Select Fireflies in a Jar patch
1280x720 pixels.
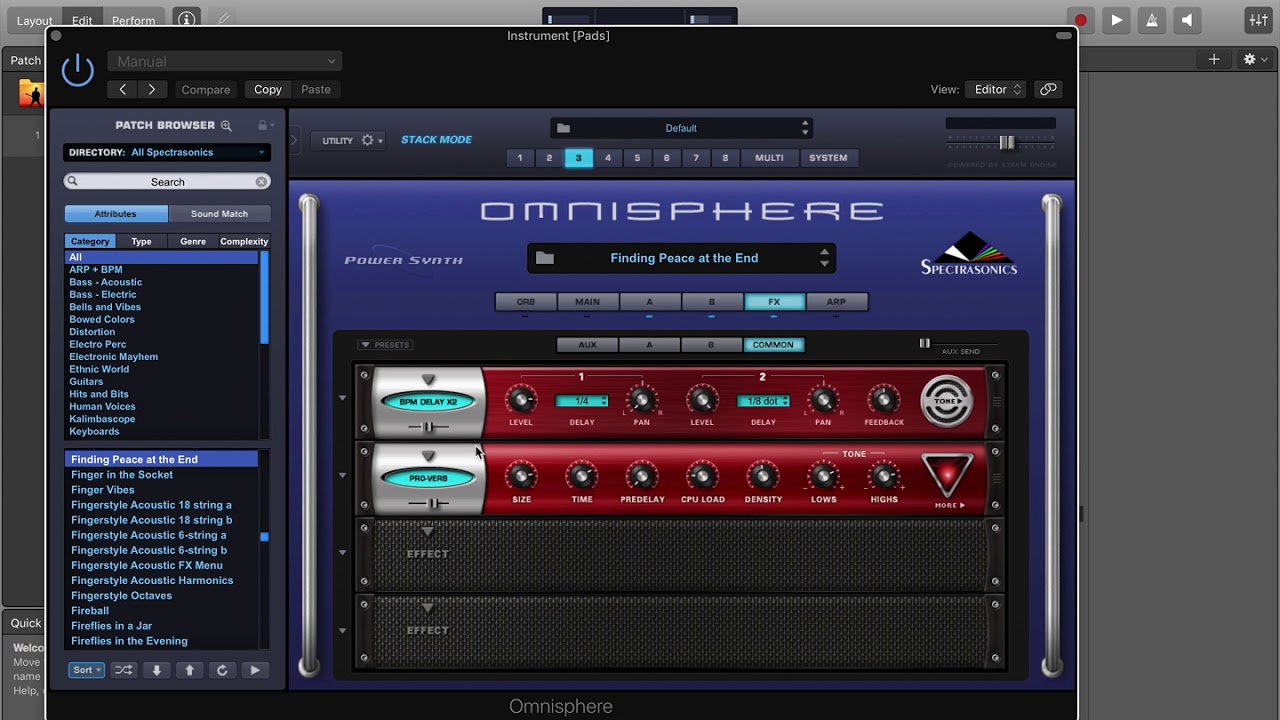111,626
